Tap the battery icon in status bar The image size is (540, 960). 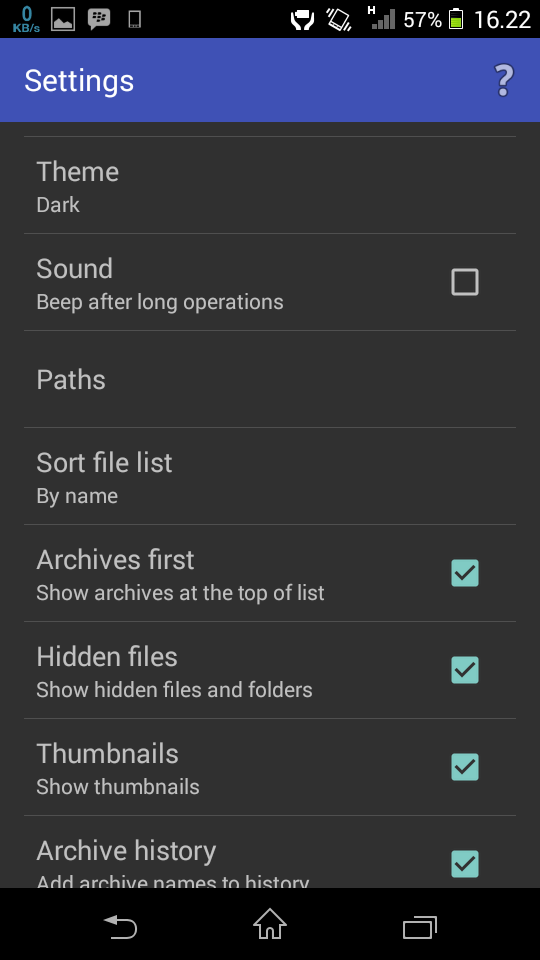456,19
